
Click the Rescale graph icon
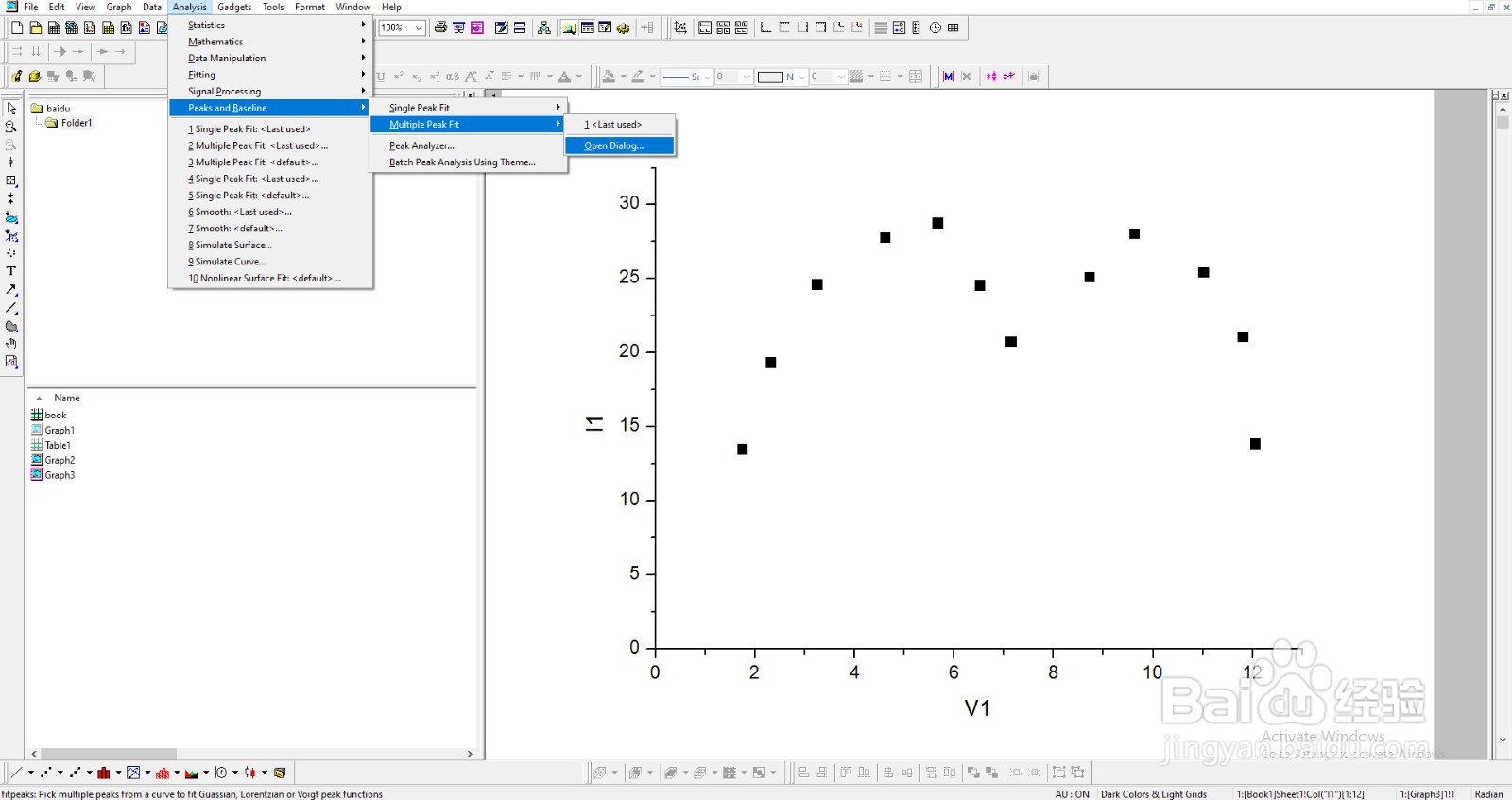680,27
